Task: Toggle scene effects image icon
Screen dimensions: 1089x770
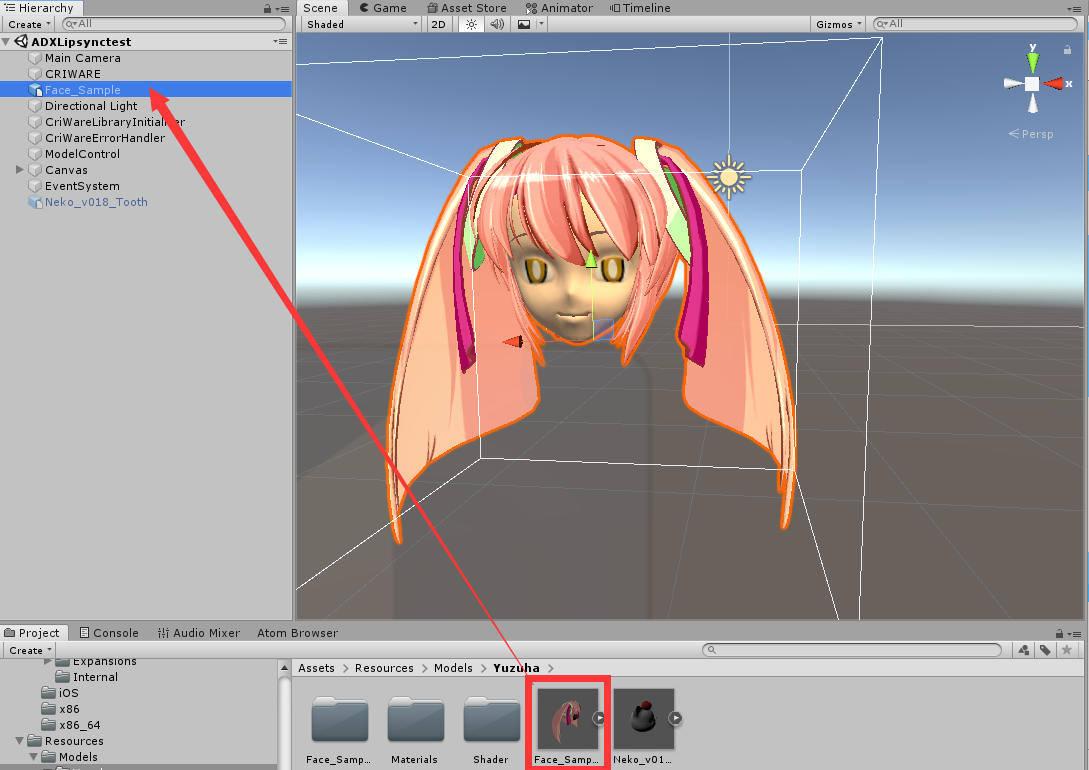Action: (524, 24)
